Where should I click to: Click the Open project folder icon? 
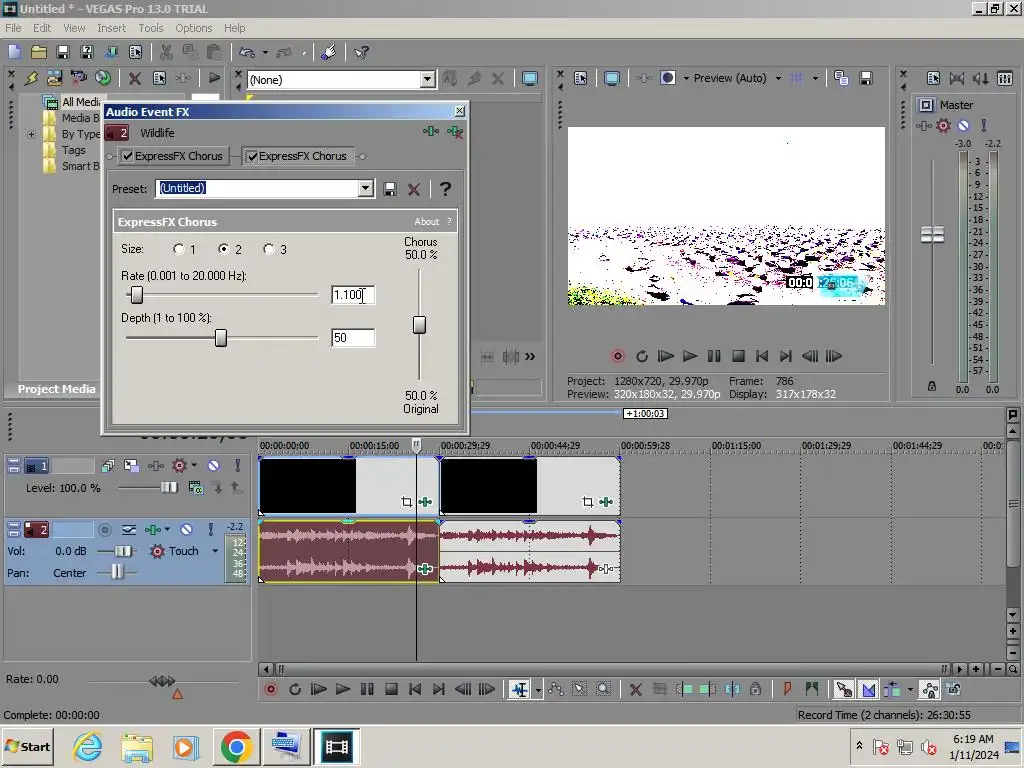coord(39,52)
